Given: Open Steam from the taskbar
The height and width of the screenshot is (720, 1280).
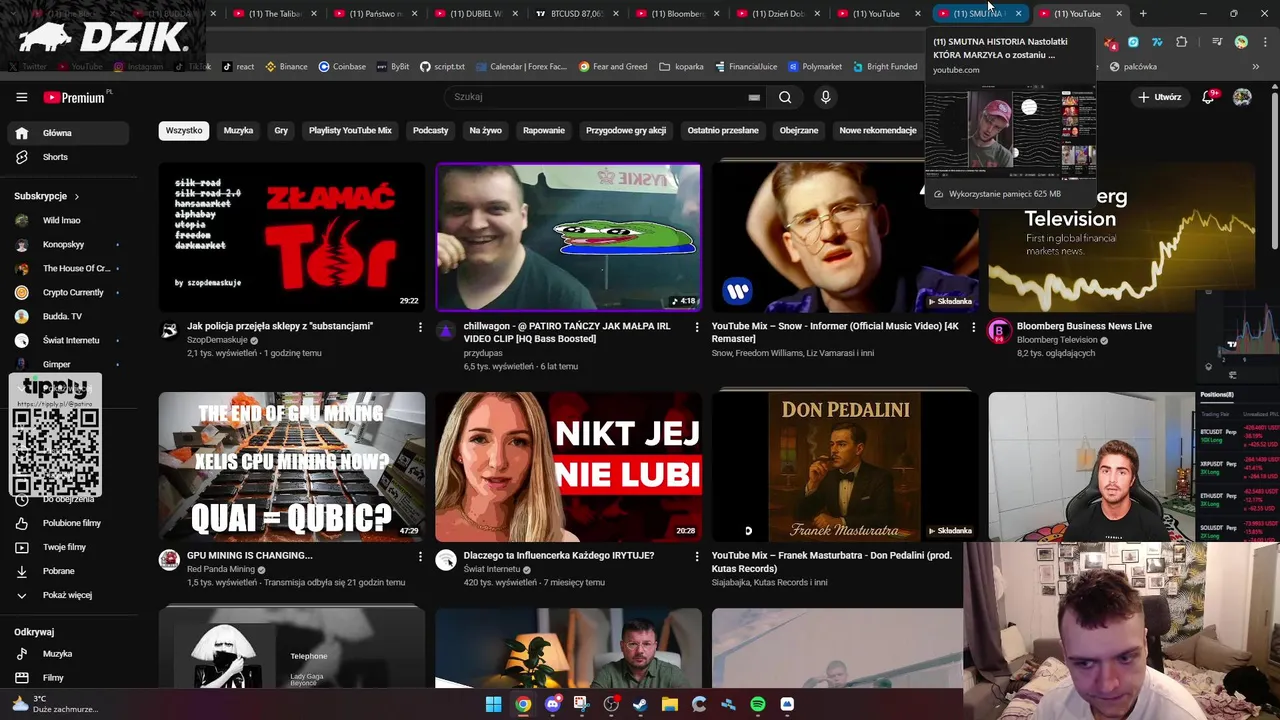Looking at the screenshot, I should click(x=640, y=704).
